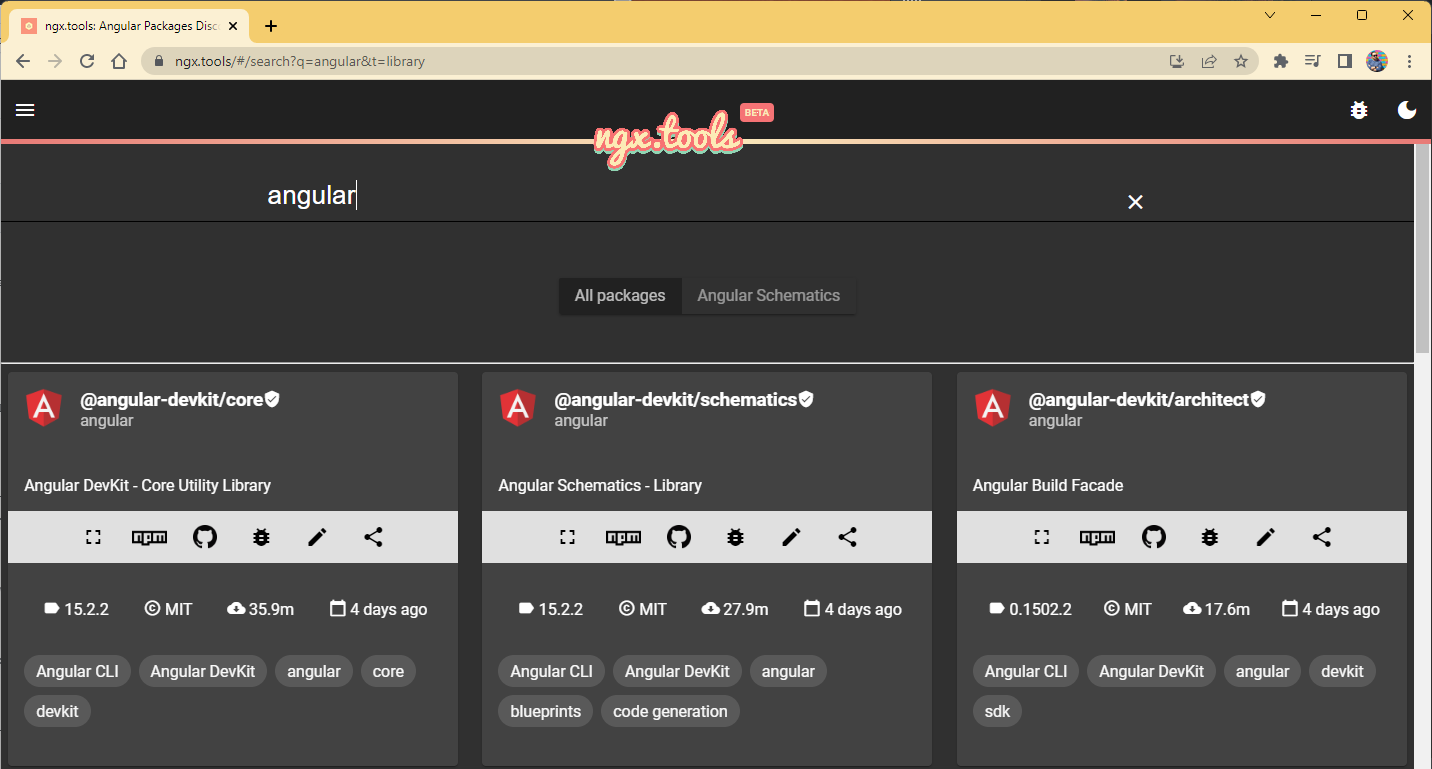Open a new browser tab

[271, 26]
